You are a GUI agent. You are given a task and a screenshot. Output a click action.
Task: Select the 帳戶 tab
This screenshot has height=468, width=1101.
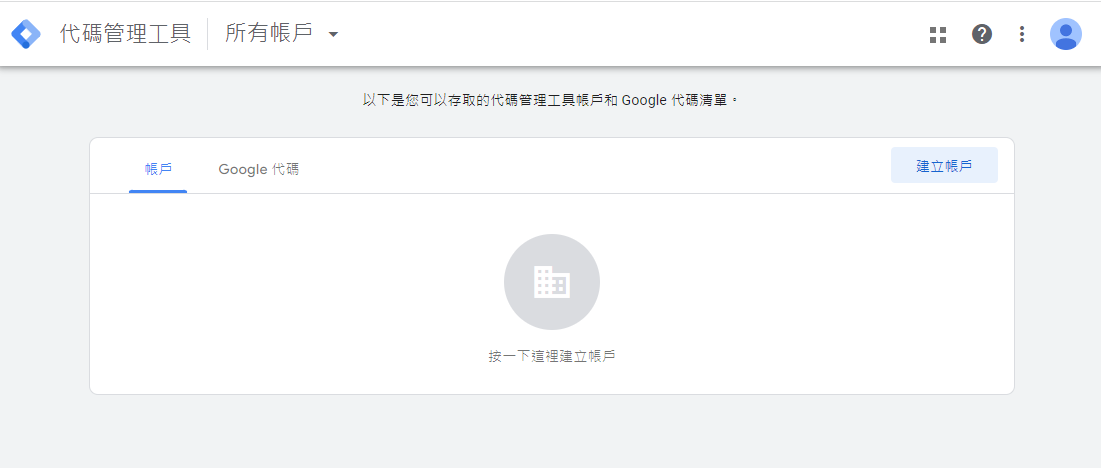tap(158, 169)
